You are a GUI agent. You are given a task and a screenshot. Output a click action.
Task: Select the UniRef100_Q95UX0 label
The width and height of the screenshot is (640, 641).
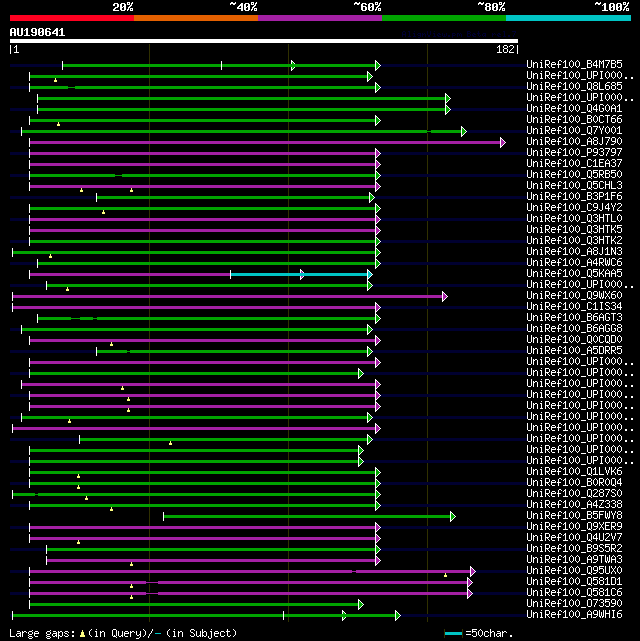tap(574, 571)
